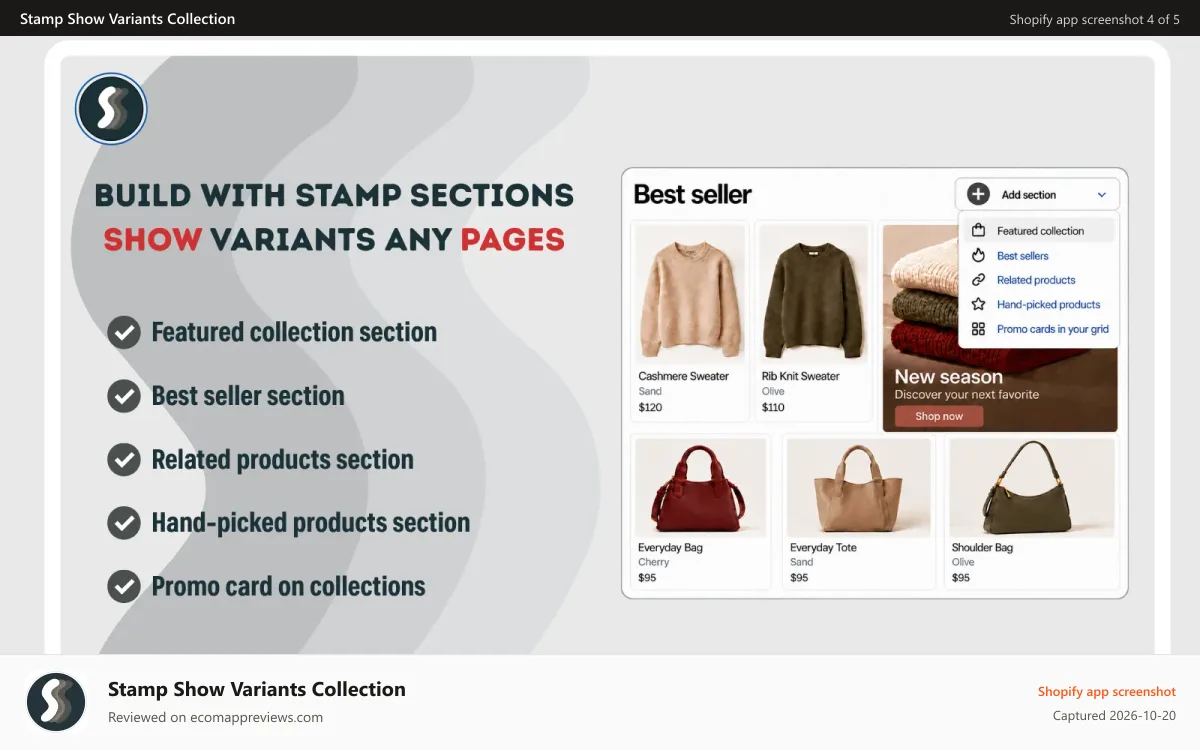Image resolution: width=1200 pixels, height=750 pixels.
Task: Click the Best seller heading
Action: 692,194
